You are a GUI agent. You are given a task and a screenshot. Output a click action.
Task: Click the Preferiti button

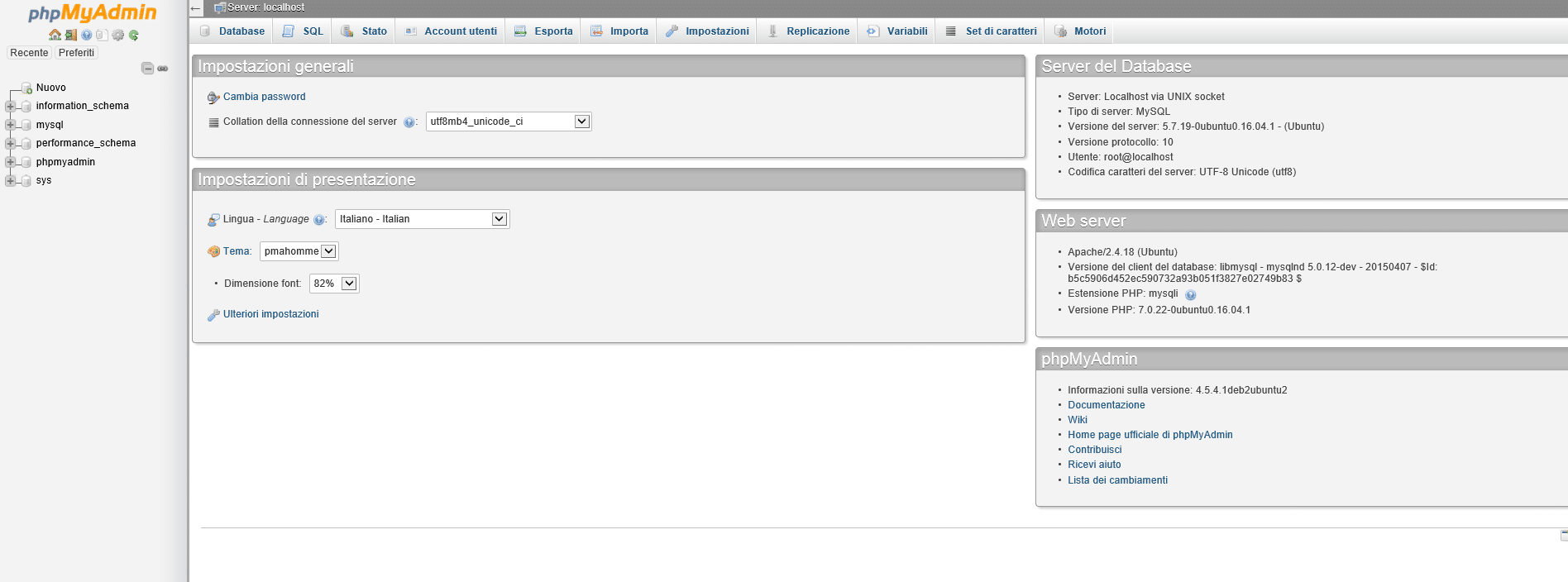76,53
